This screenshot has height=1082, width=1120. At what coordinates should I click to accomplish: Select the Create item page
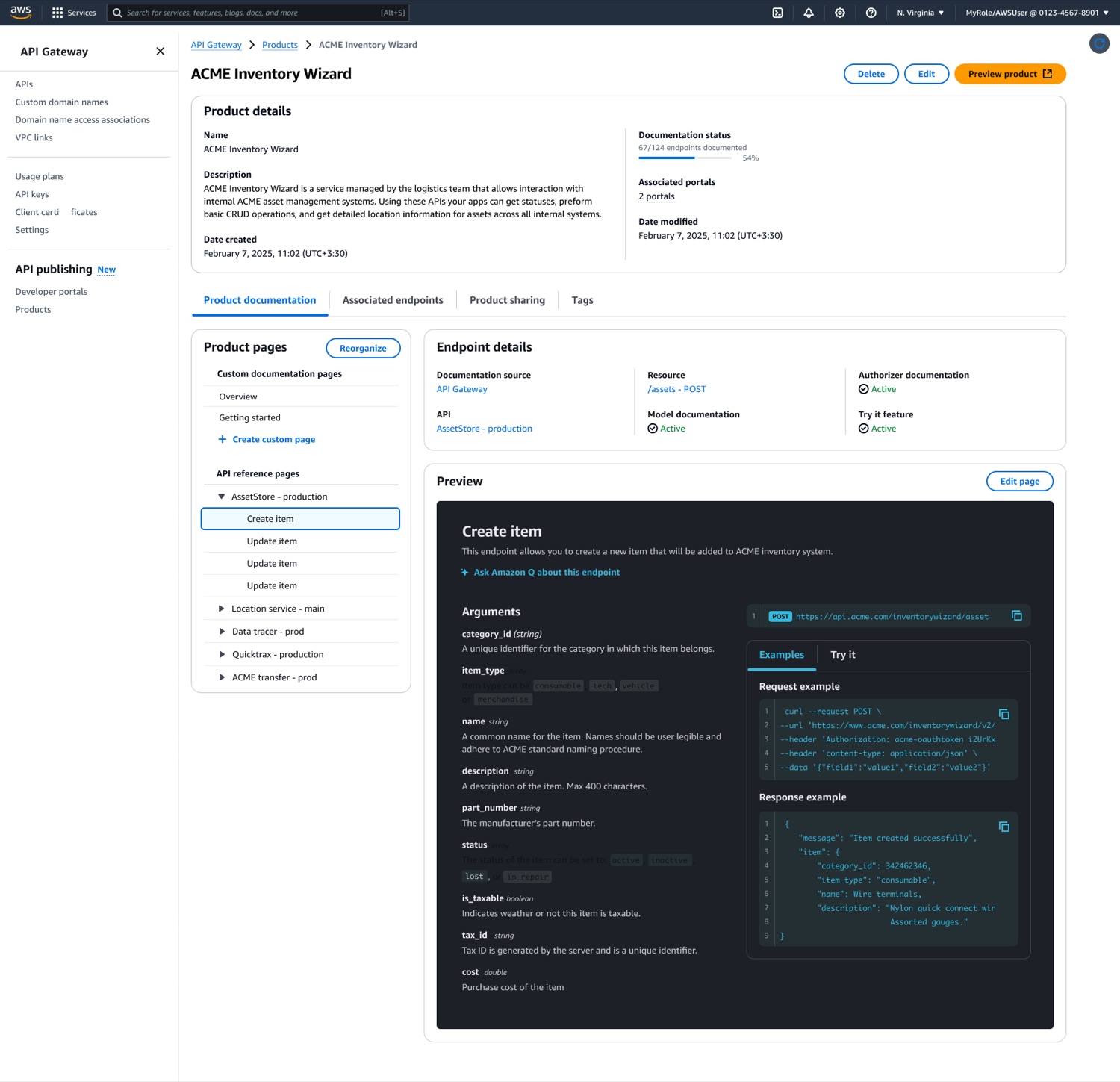pyautogui.click(x=300, y=519)
